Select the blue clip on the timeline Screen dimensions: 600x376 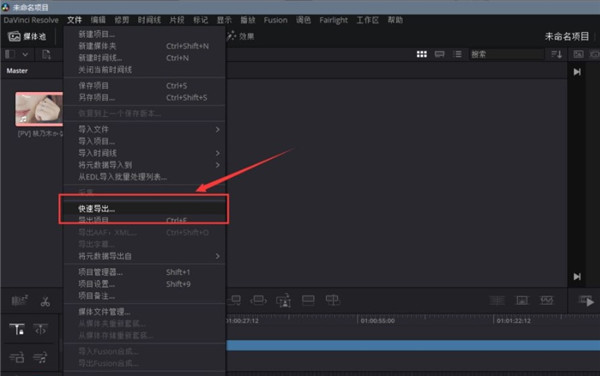pyautogui.click(x=413, y=345)
